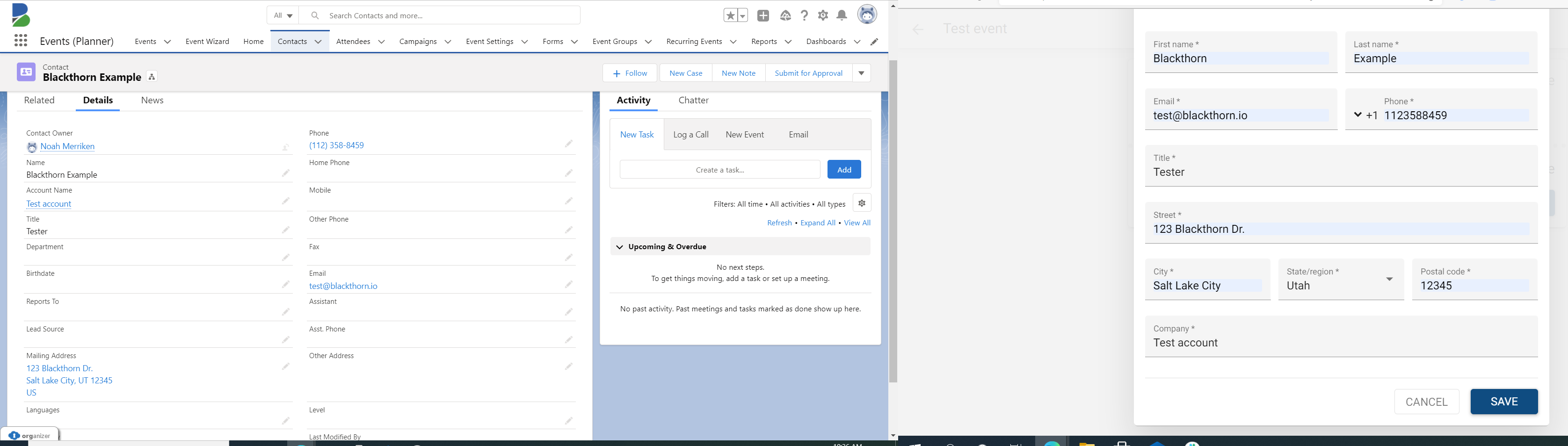Edit the Mailing Address pencil icon
This screenshot has width=1568, height=446.
click(x=285, y=367)
